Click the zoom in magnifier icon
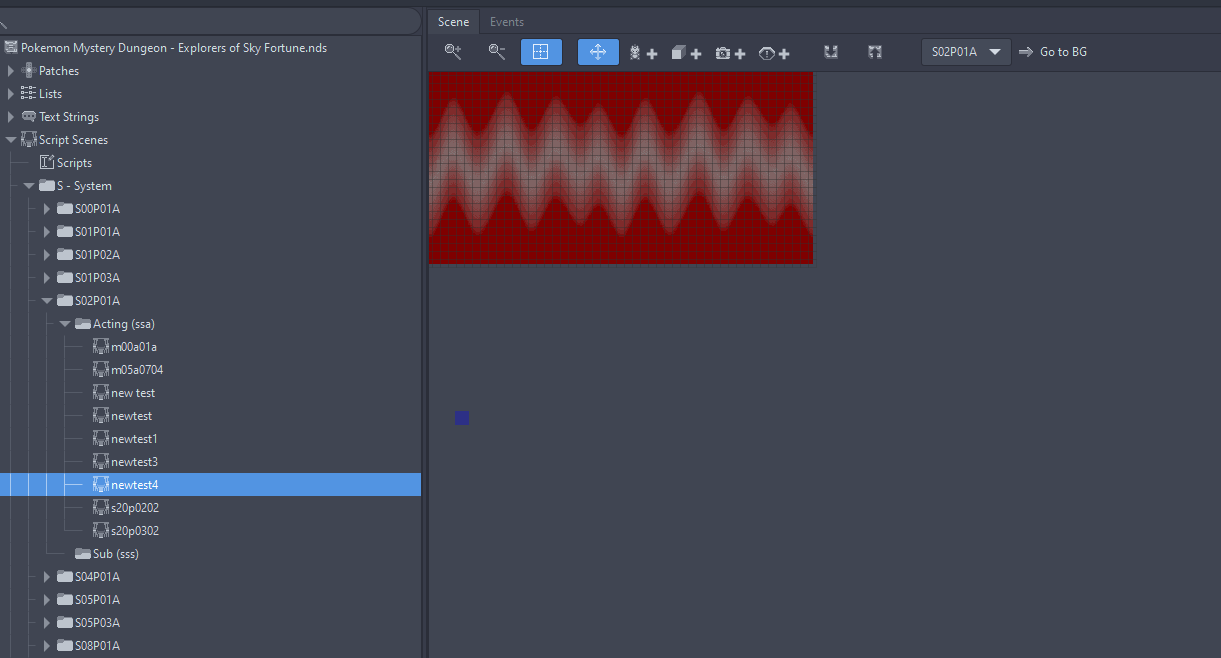 click(453, 52)
